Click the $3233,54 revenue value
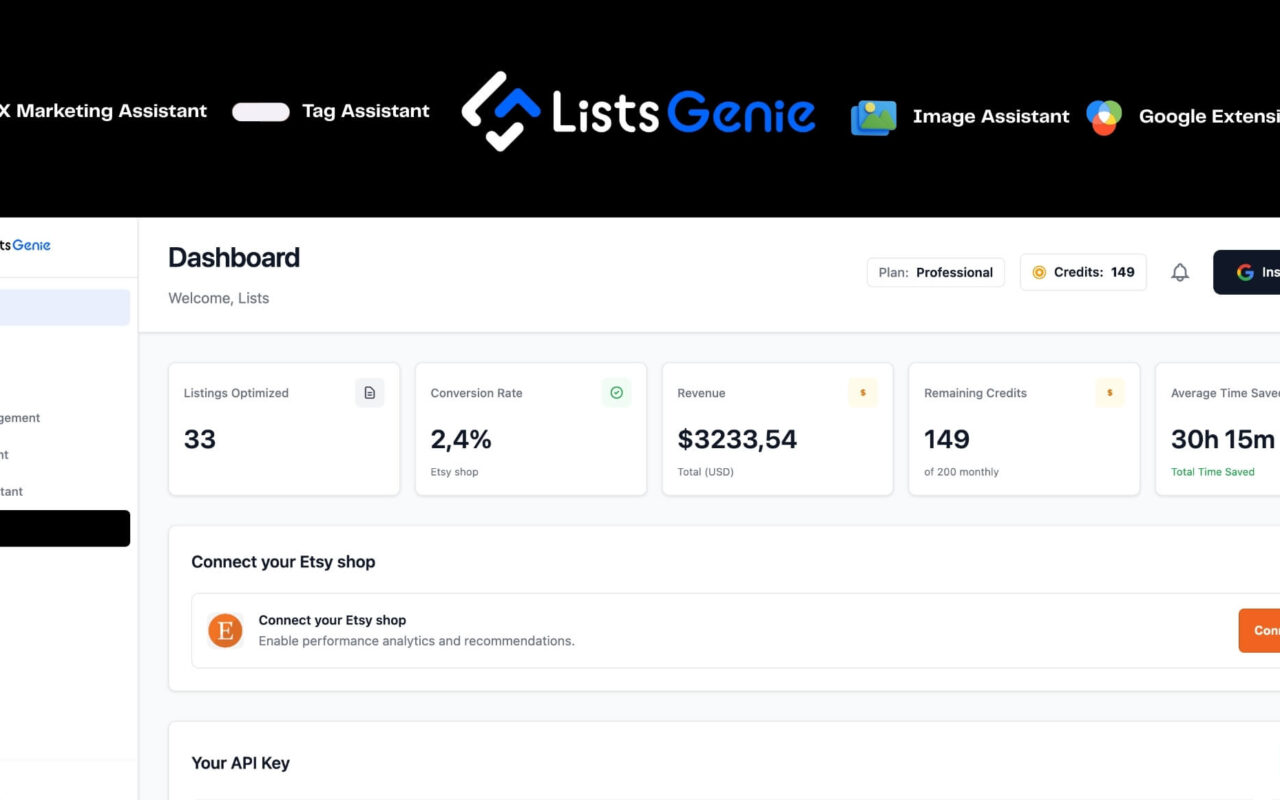1280x800 pixels. pyautogui.click(x=737, y=439)
